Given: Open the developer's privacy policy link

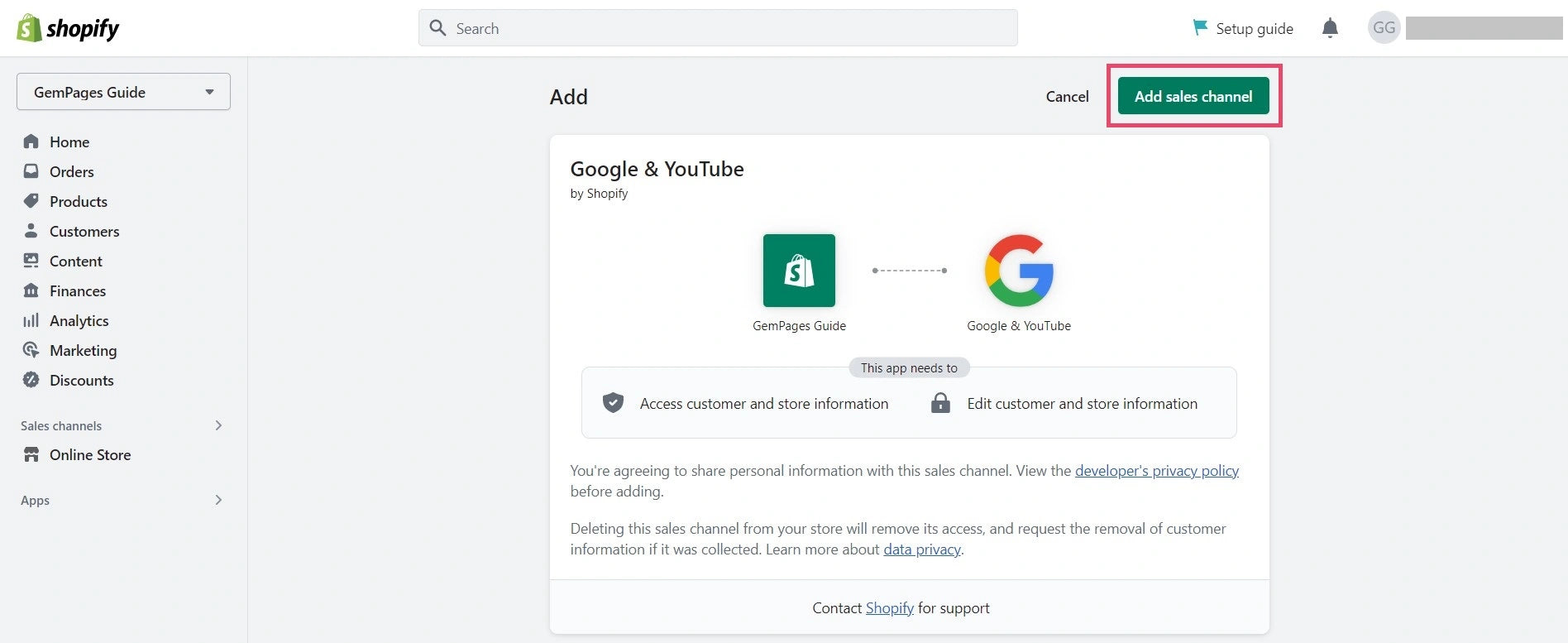Looking at the screenshot, I should pyautogui.click(x=1156, y=470).
